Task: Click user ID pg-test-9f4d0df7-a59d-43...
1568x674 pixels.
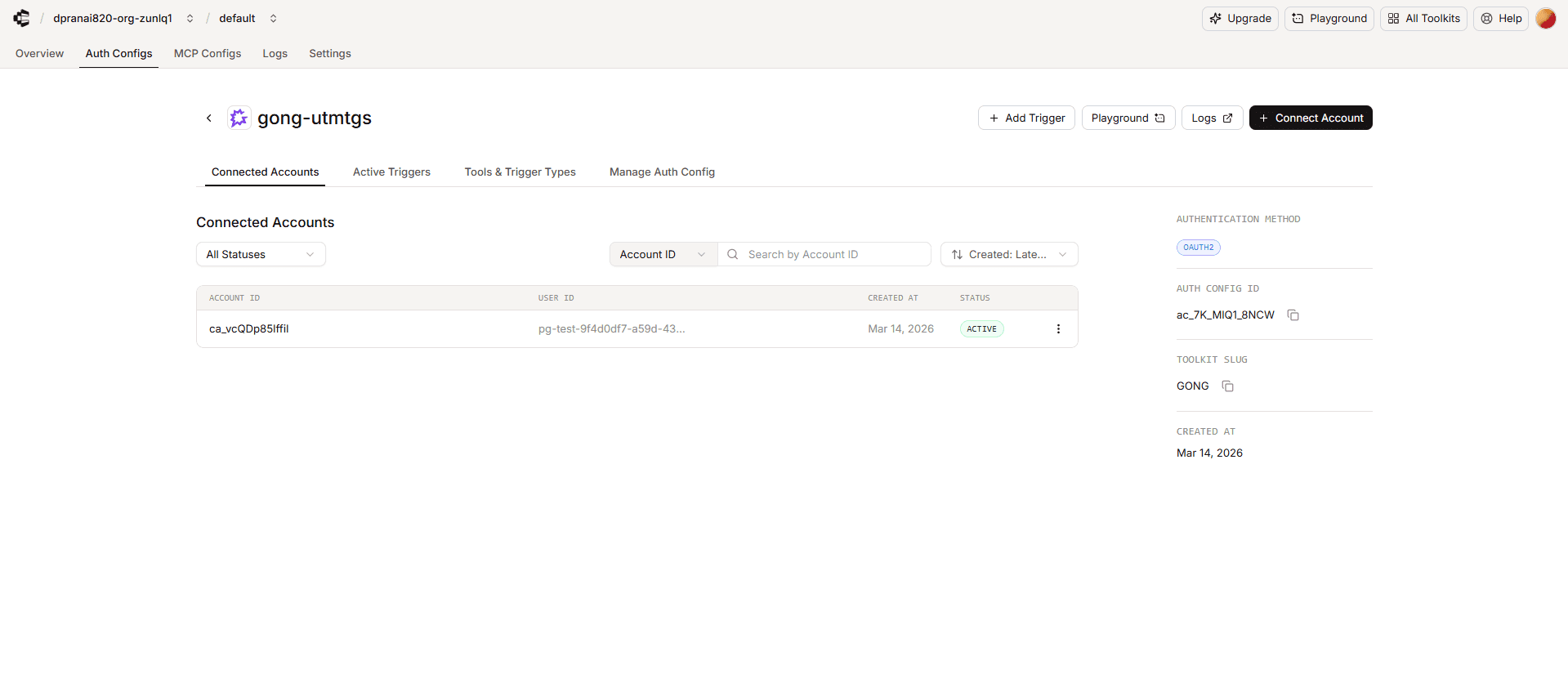Action: [x=611, y=329]
